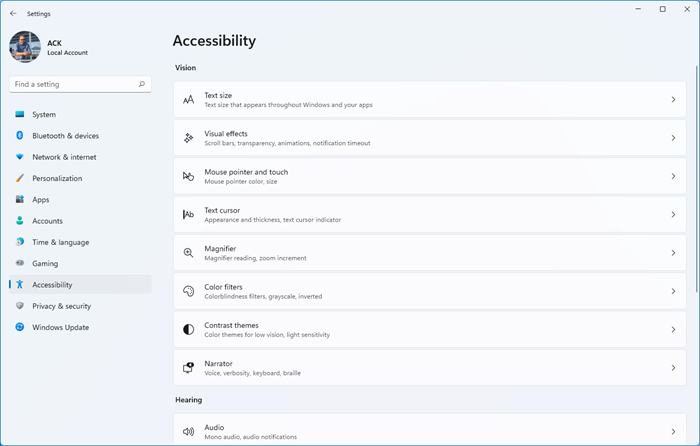Switch to Personalization in the sidebar
The image size is (700, 446).
tap(57, 178)
